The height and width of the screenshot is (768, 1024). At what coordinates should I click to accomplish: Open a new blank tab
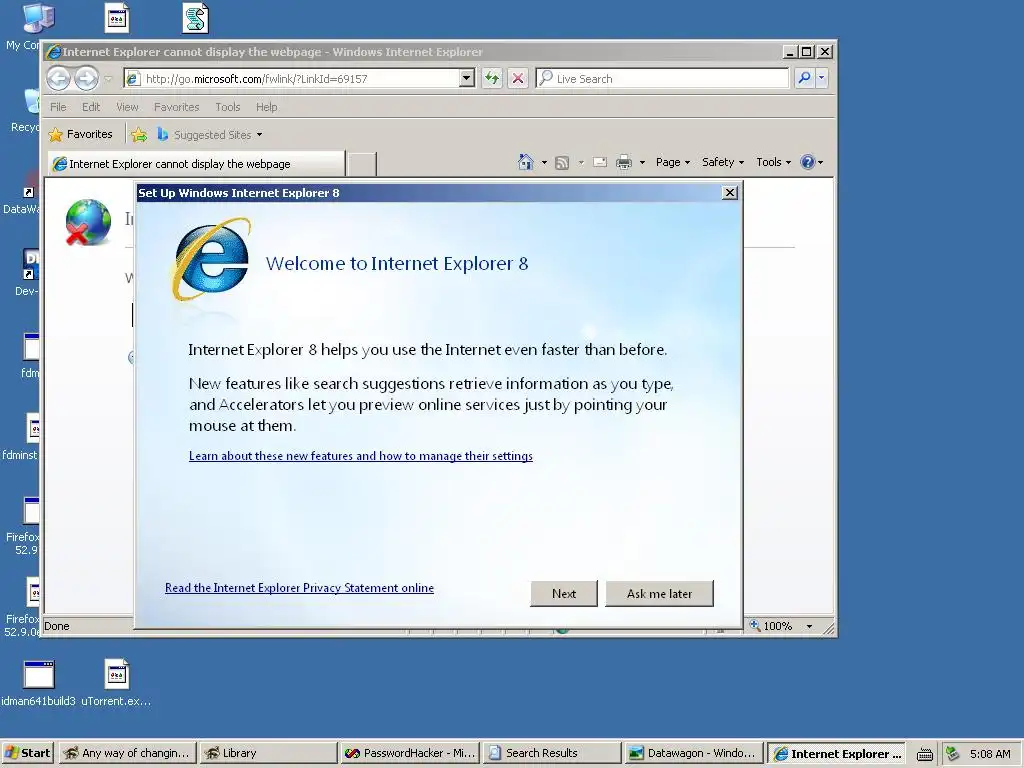pos(361,165)
